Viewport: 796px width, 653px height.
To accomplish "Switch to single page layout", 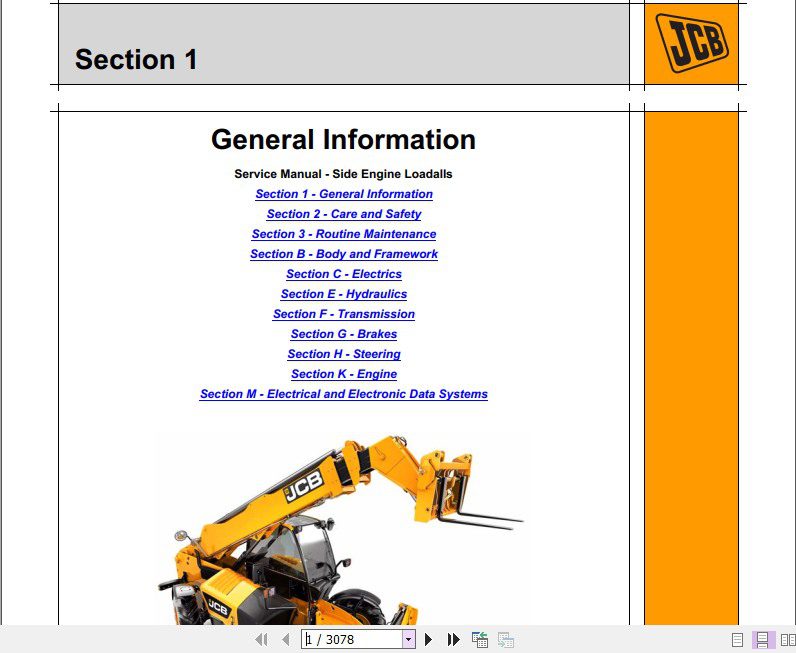I will click(x=738, y=640).
